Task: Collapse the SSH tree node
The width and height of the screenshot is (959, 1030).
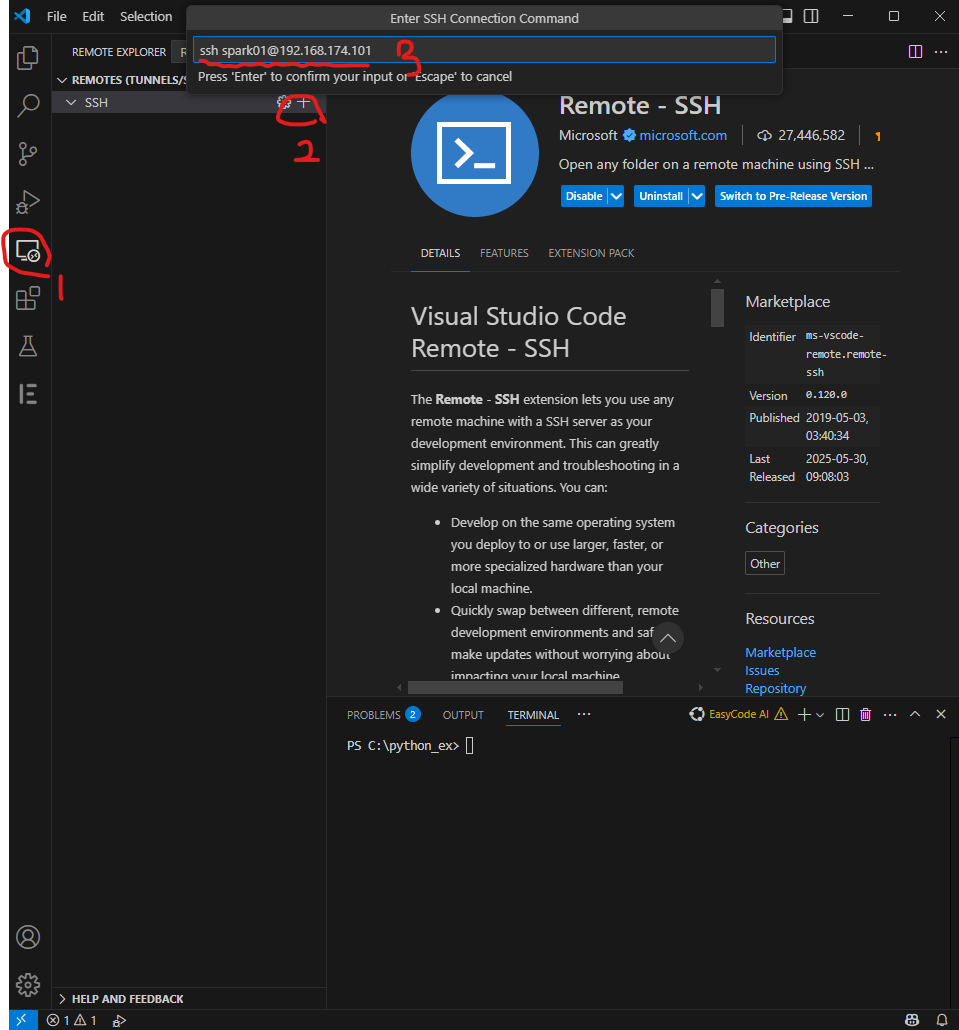Action: pyautogui.click(x=71, y=102)
